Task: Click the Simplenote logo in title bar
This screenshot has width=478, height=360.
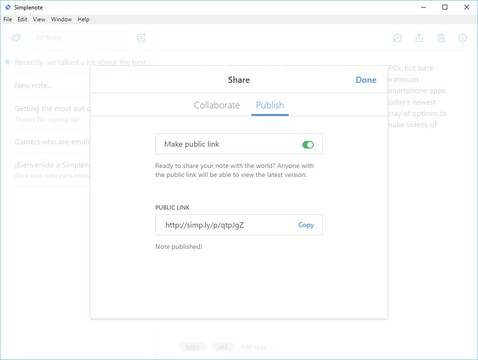Action: (x=8, y=7)
